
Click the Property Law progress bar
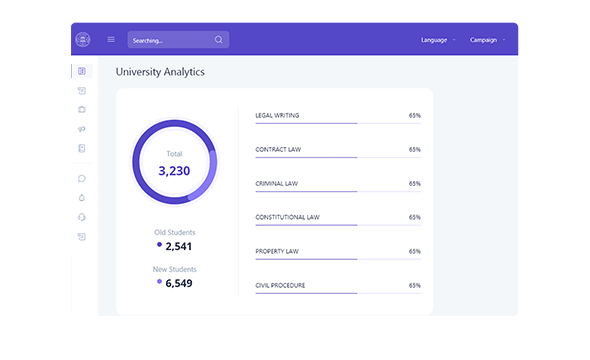[338, 259]
